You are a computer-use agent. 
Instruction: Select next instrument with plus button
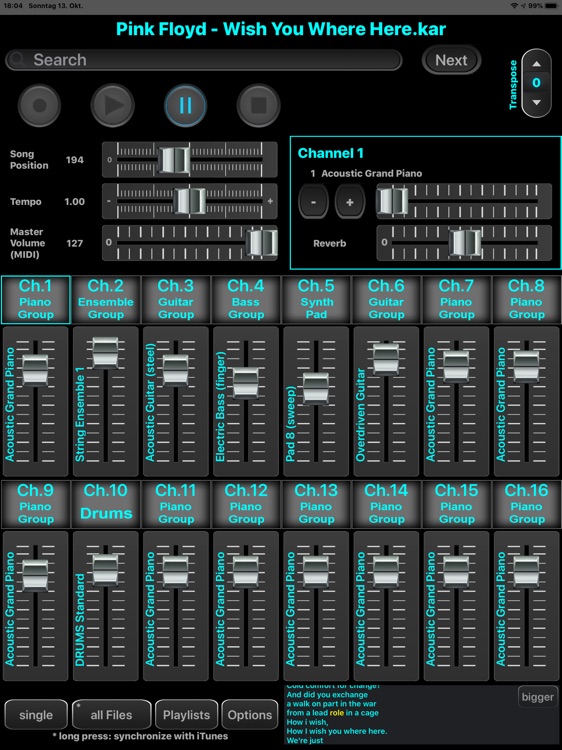(350, 202)
